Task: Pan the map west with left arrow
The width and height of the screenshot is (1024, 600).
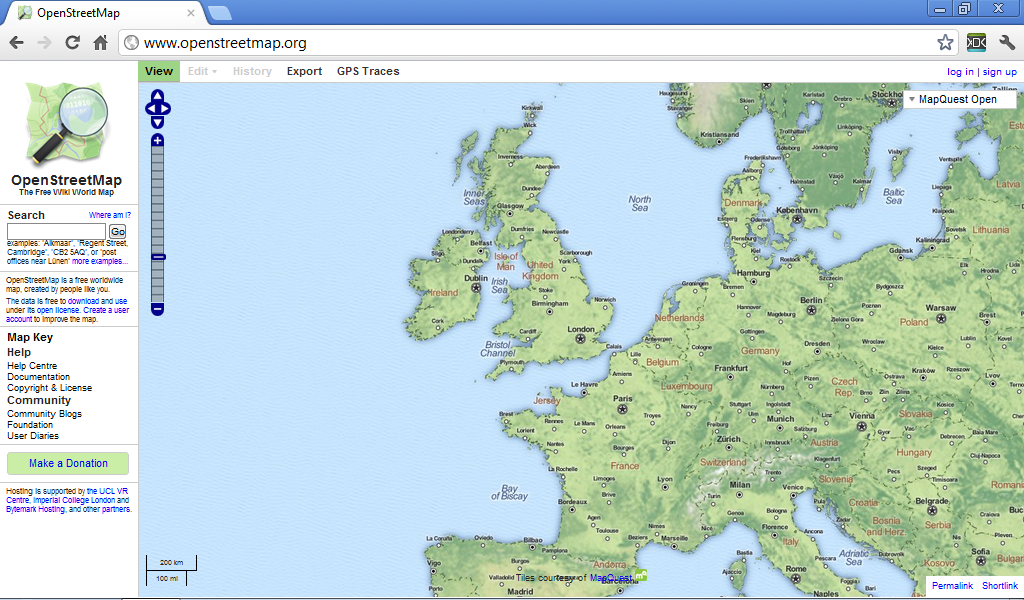Action: pos(150,108)
